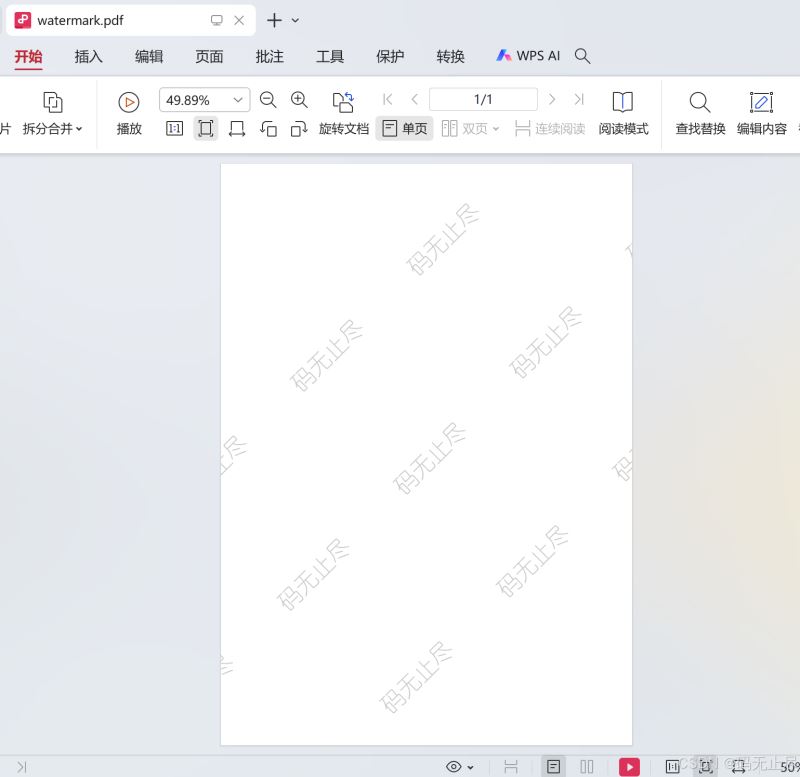Image resolution: width=800 pixels, height=777 pixels.
Task: Launch WPS AI assistant
Action: click(528, 56)
